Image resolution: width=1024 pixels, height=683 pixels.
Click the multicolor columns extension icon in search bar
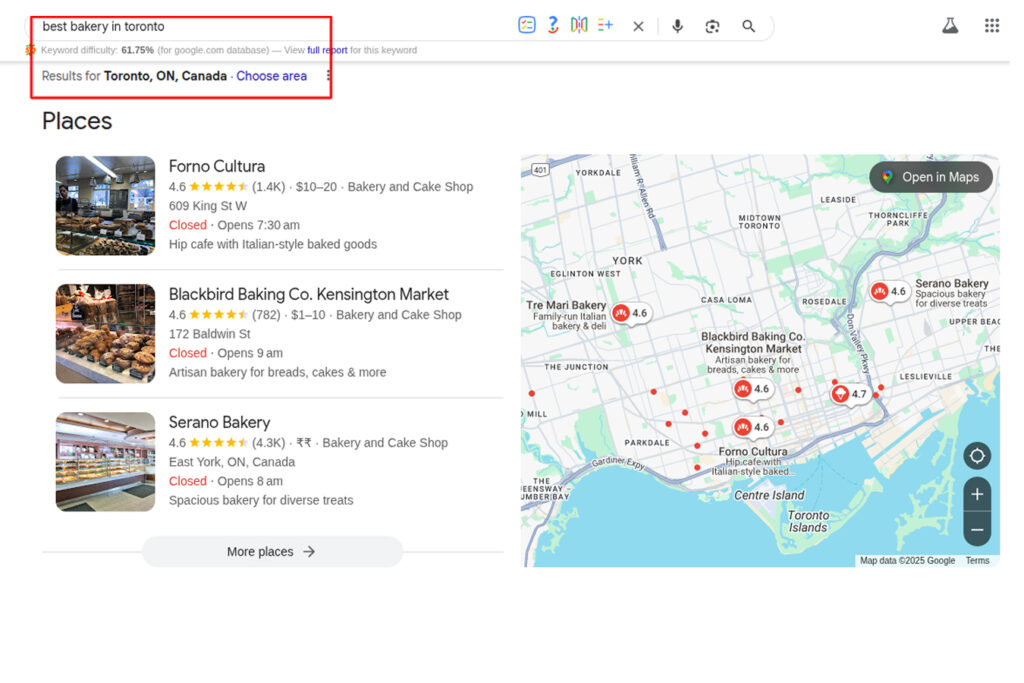coord(579,25)
